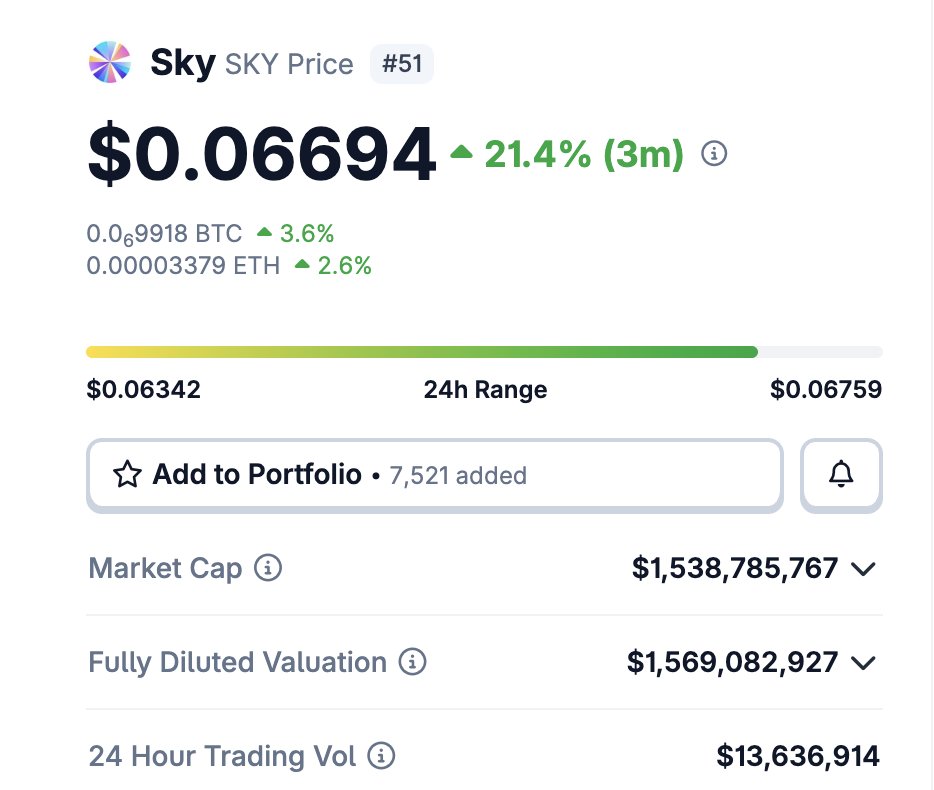This screenshot has height=790, width=934.
Task: Click the 21.4% (3m) change label
Action: point(584,154)
